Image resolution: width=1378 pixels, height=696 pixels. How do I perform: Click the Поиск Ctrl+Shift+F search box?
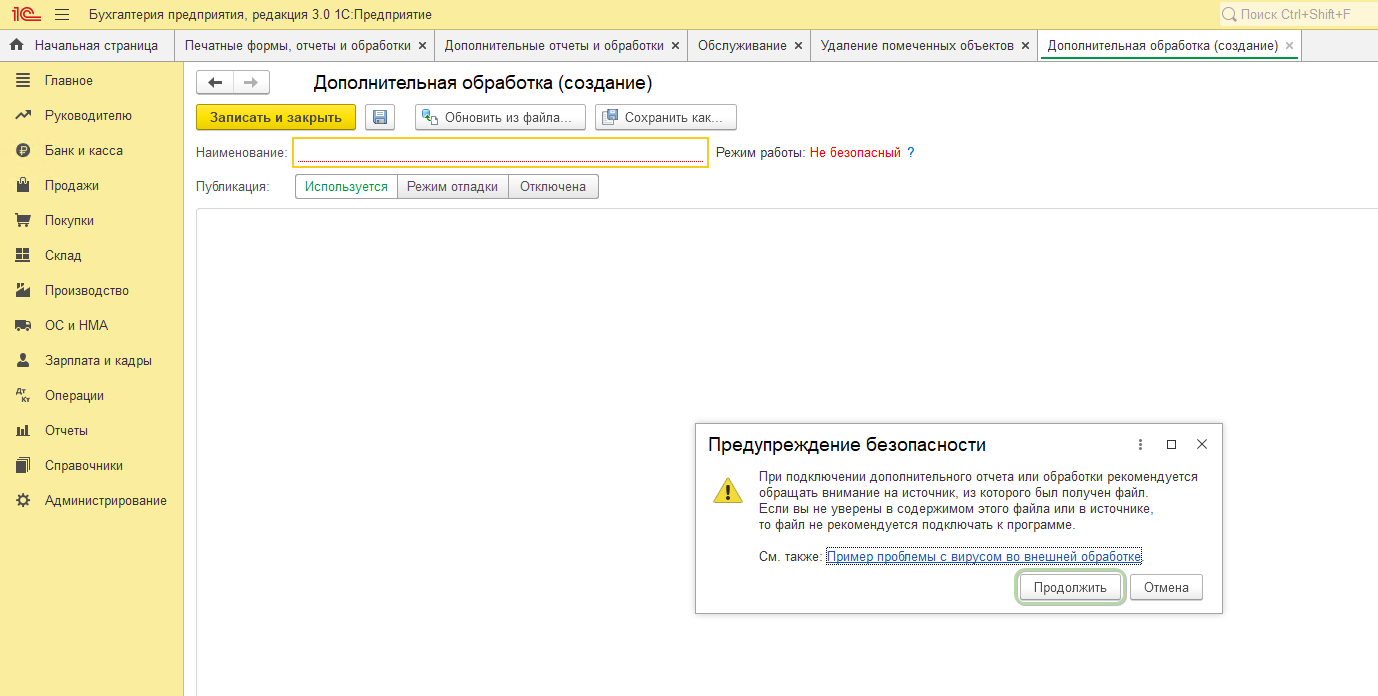click(x=1297, y=14)
